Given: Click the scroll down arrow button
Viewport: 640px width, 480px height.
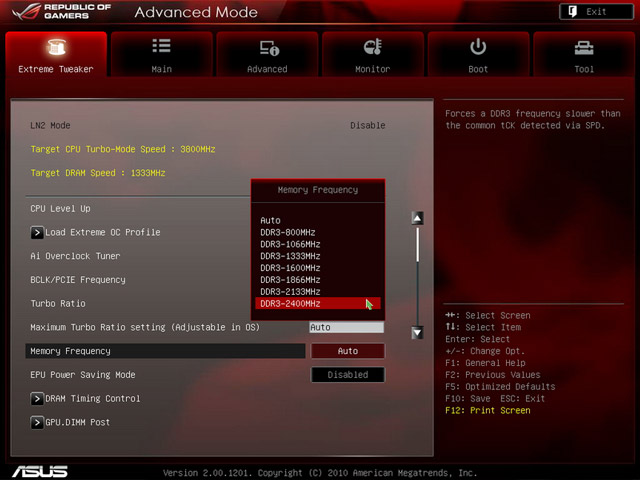Looking at the screenshot, I should pos(417,333).
